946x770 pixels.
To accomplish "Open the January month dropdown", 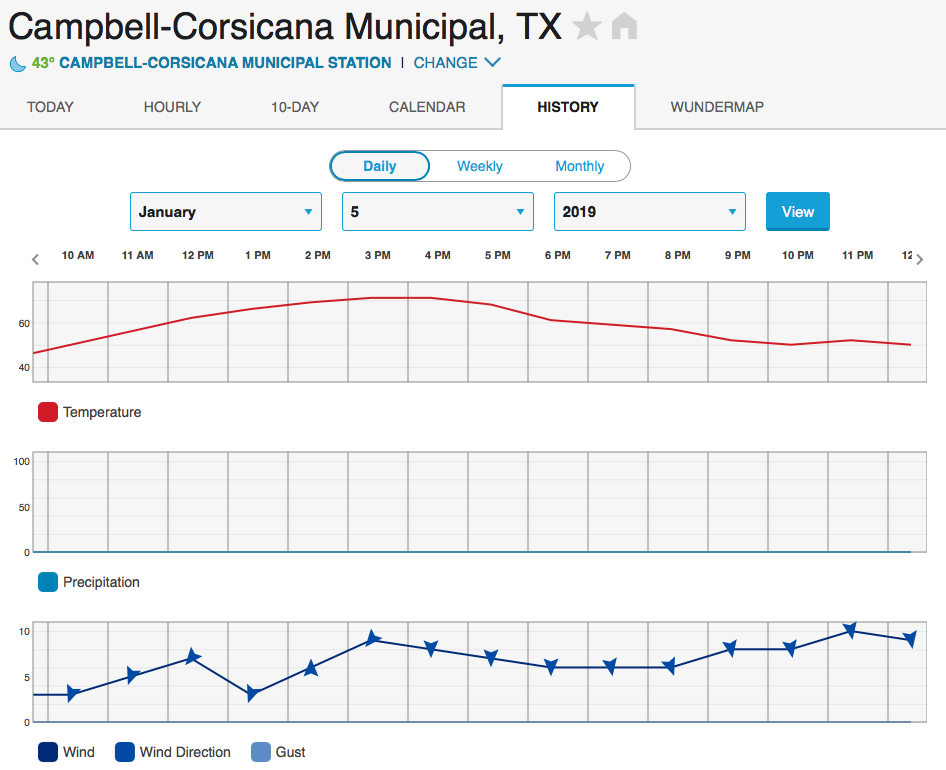I will point(226,212).
